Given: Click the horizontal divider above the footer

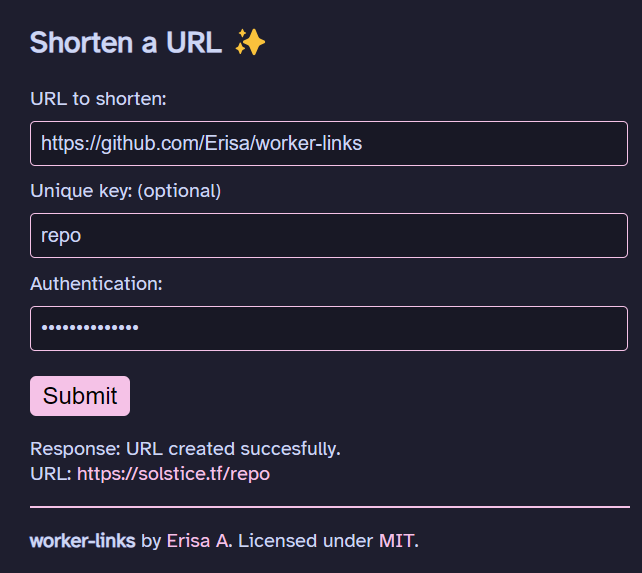Looking at the screenshot, I should (x=329, y=507).
